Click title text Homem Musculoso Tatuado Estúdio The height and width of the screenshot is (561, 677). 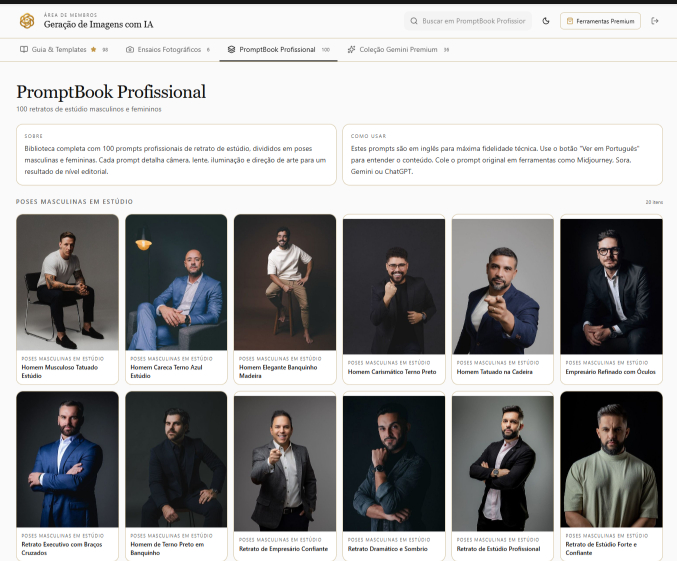point(60,371)
